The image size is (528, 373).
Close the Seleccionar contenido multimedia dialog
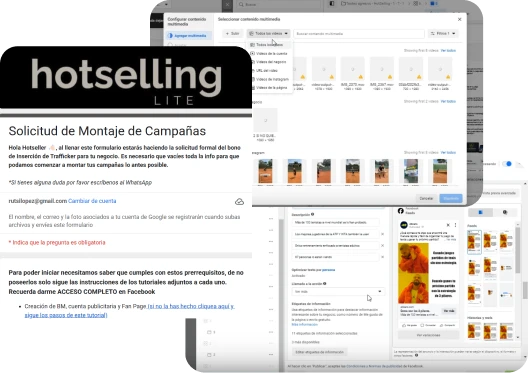[x=460, y=20]
